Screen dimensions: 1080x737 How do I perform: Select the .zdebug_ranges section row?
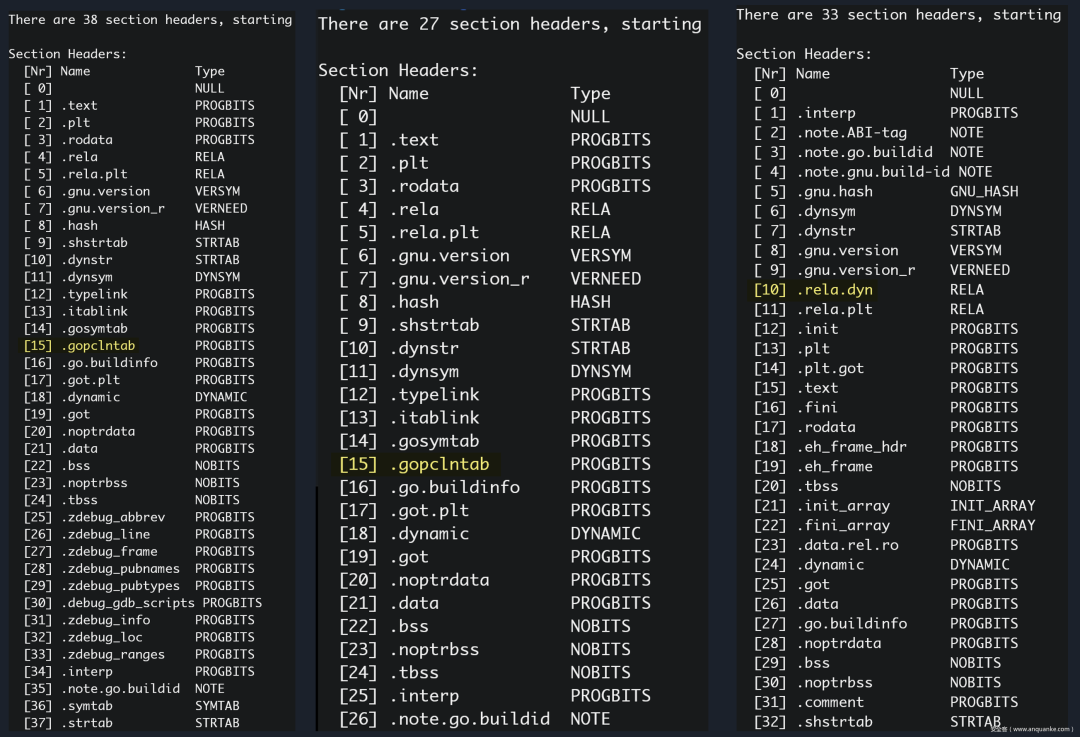(139, 655)
